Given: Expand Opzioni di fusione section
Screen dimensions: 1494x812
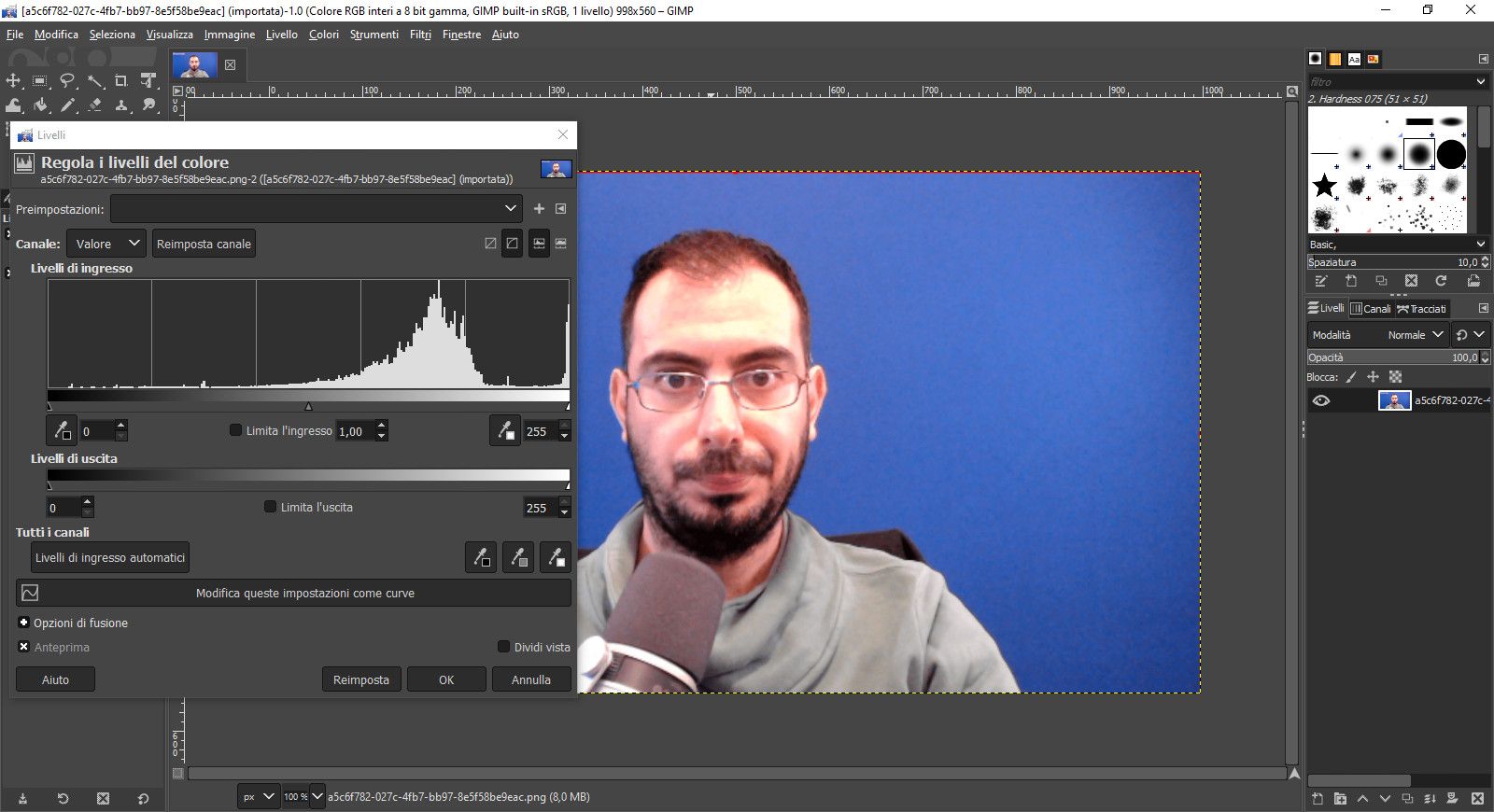Looking at the screenshot, I should click(24, 623).
